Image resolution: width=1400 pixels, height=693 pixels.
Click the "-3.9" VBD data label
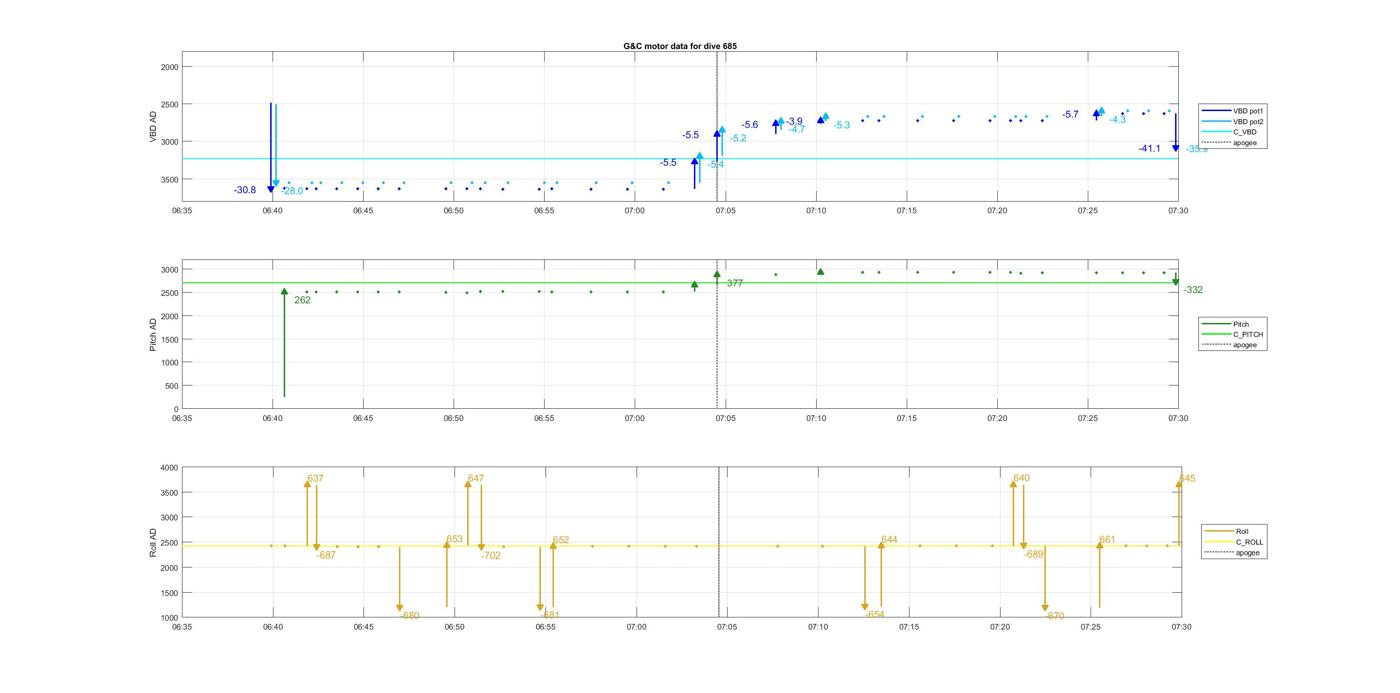(794, 122)
